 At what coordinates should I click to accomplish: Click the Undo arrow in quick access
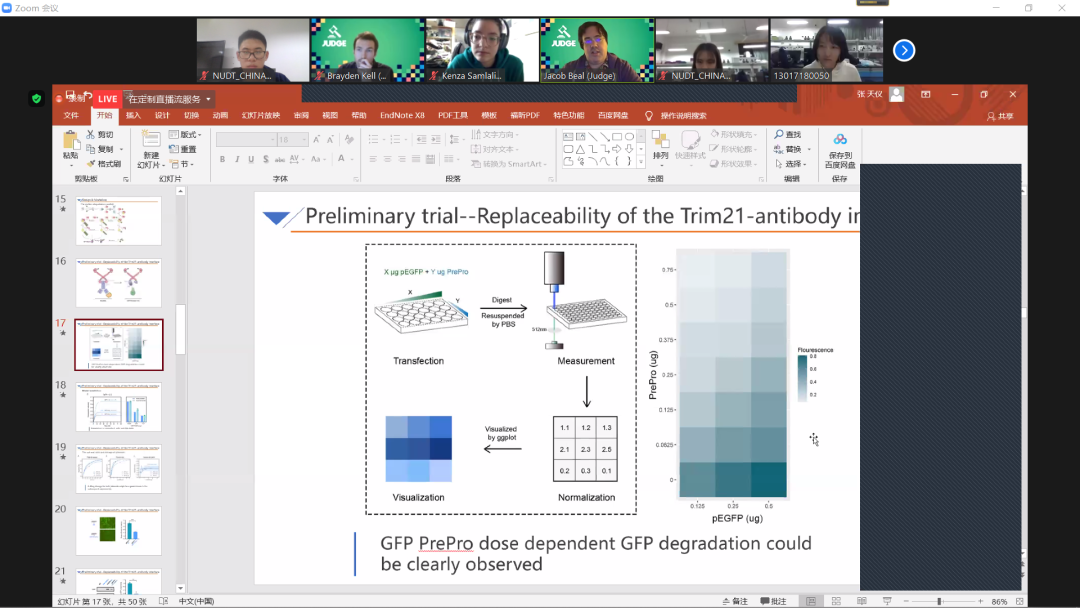tap(87, 96)
